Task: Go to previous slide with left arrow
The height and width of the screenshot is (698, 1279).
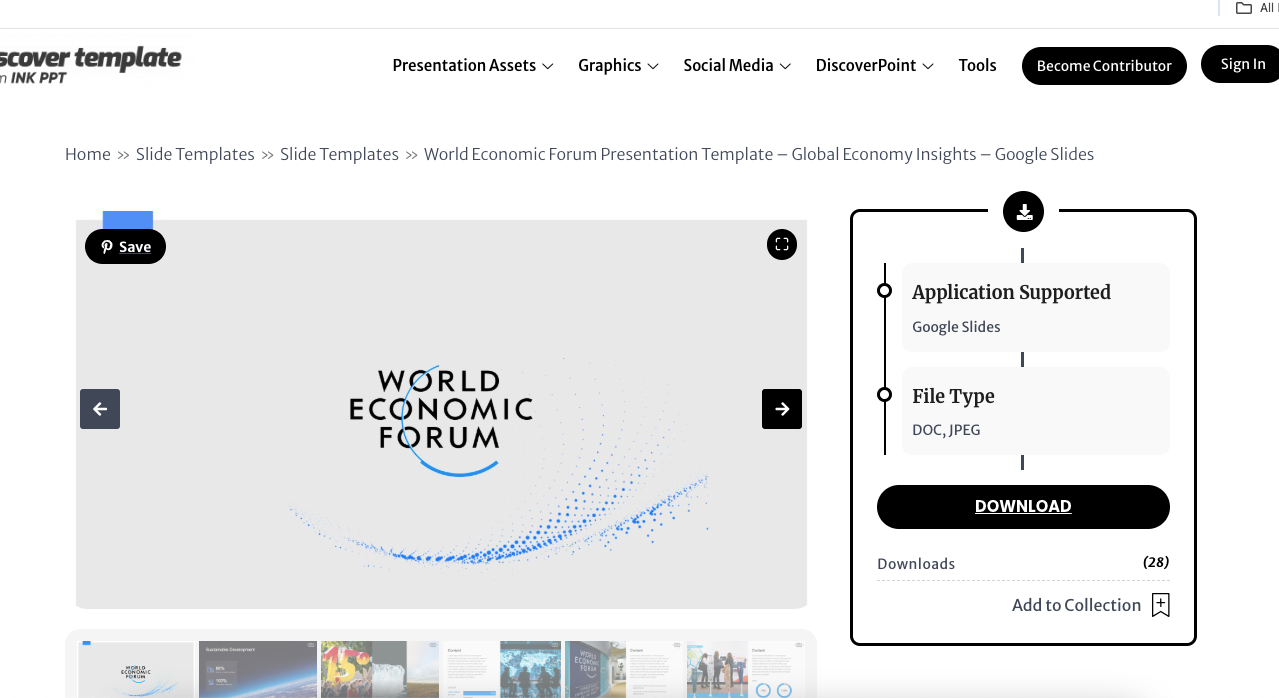Action: point(100,409)
